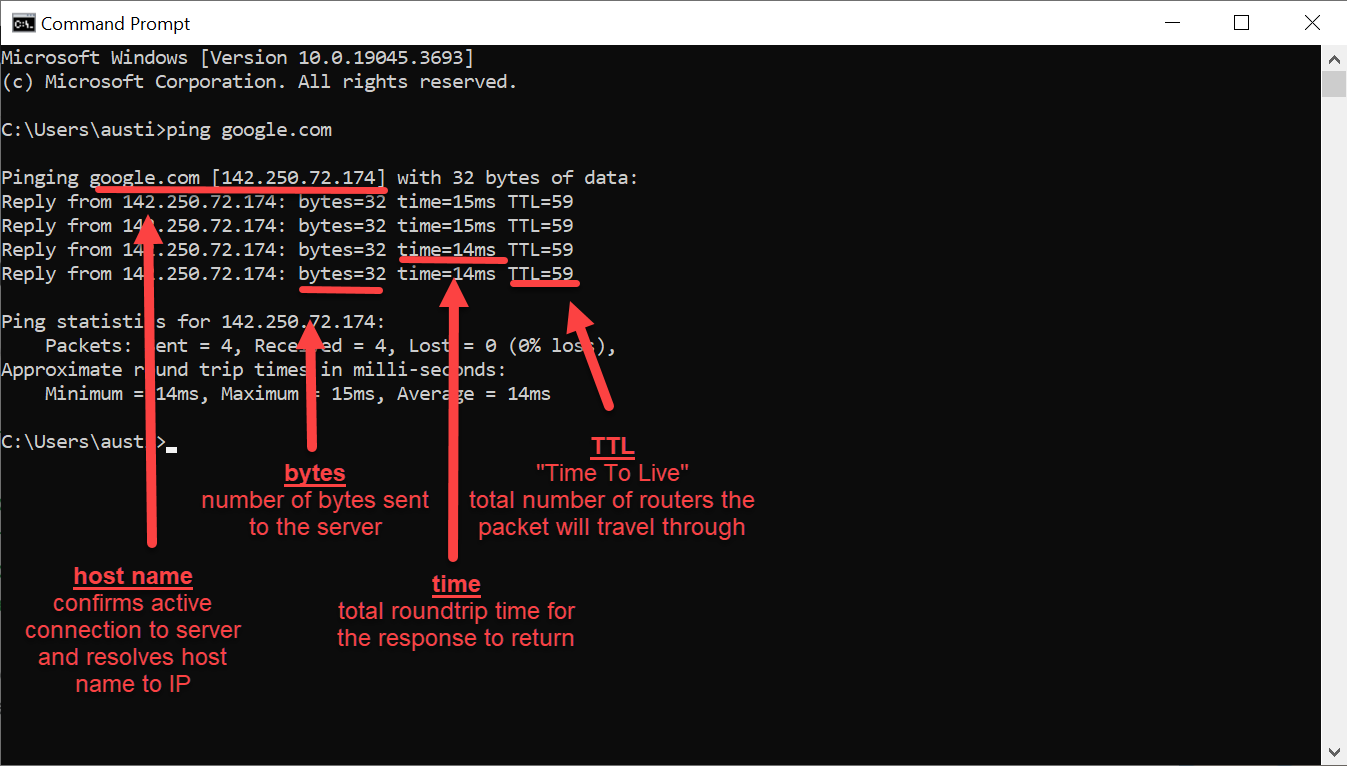The height and width of the screenshot is (766, 1347).
Task: Click "with 32 bytes of data:" in Pinging line
Action: pos(517,178)
